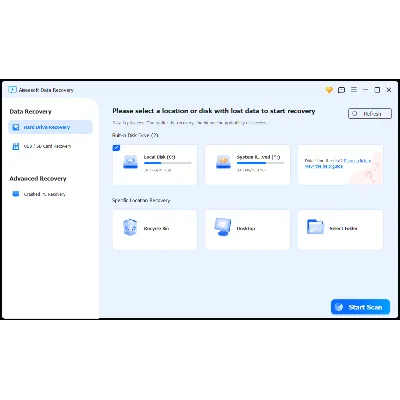This screenshot has width=400, height=400.
Task: Open Hard Drive Recovery in the sidebar
Action: coord(50,127)
